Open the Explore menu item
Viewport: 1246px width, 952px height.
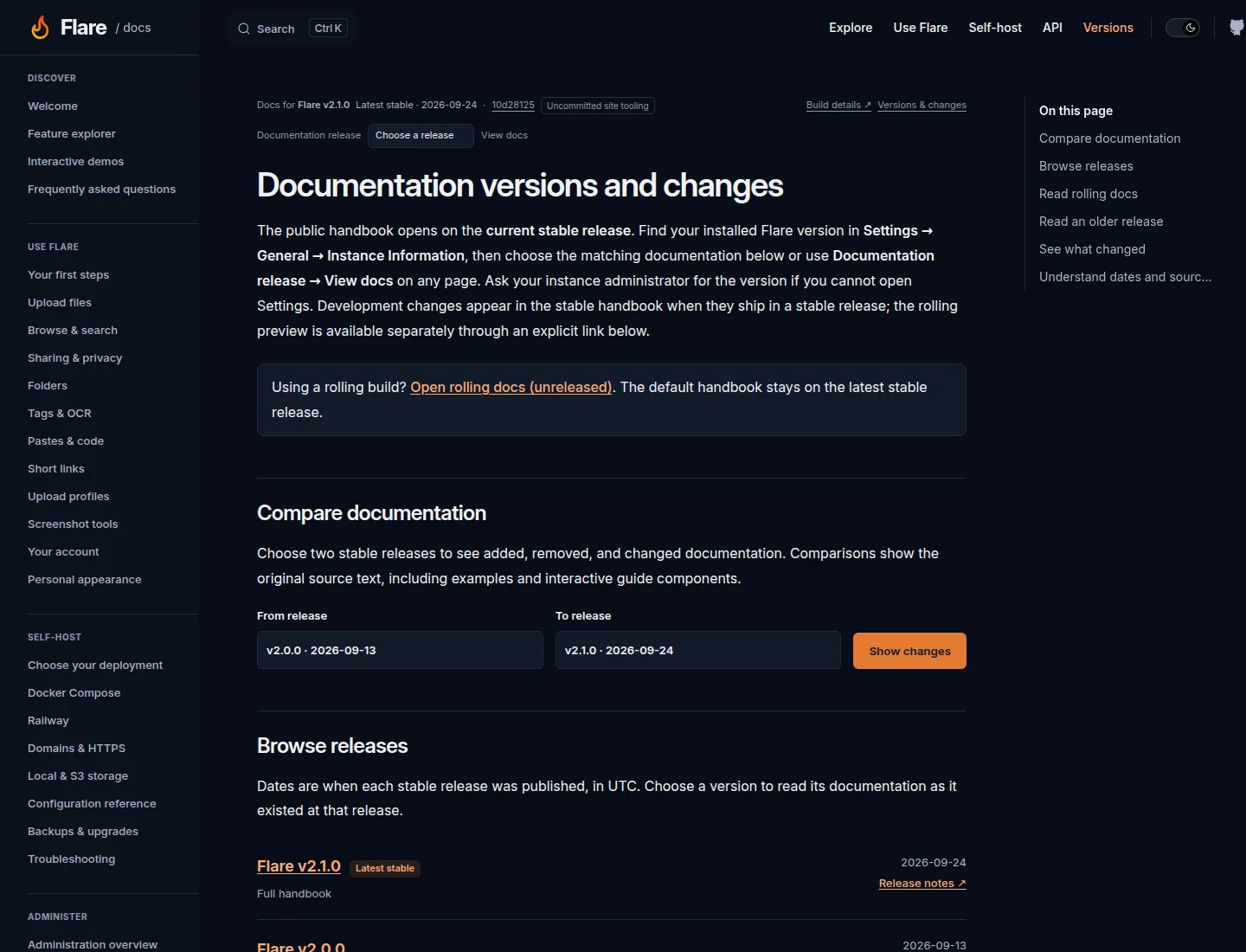tap(851, 28)
